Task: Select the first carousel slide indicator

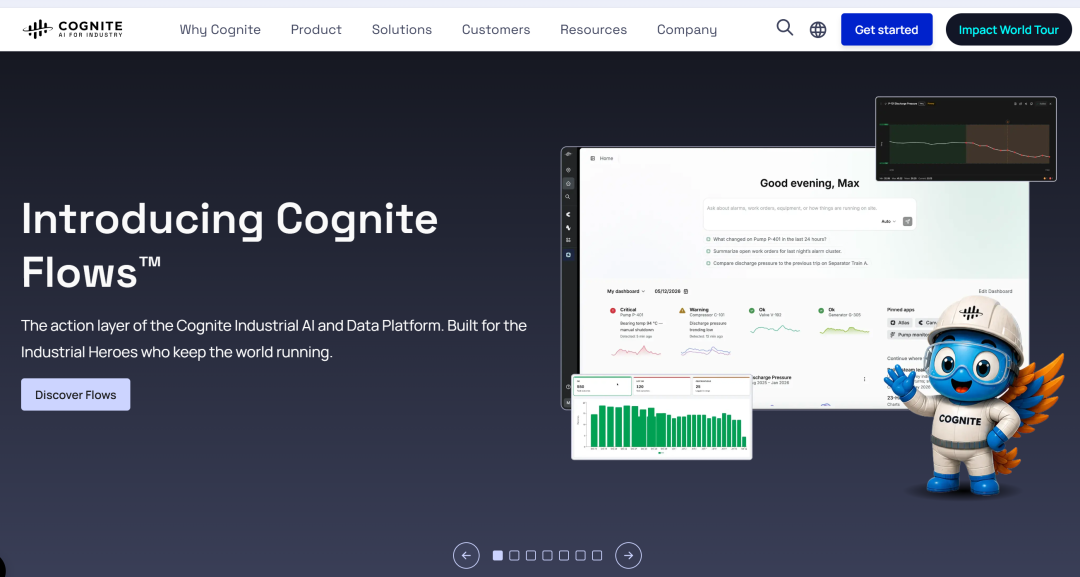Action: (x=497, y=555)
